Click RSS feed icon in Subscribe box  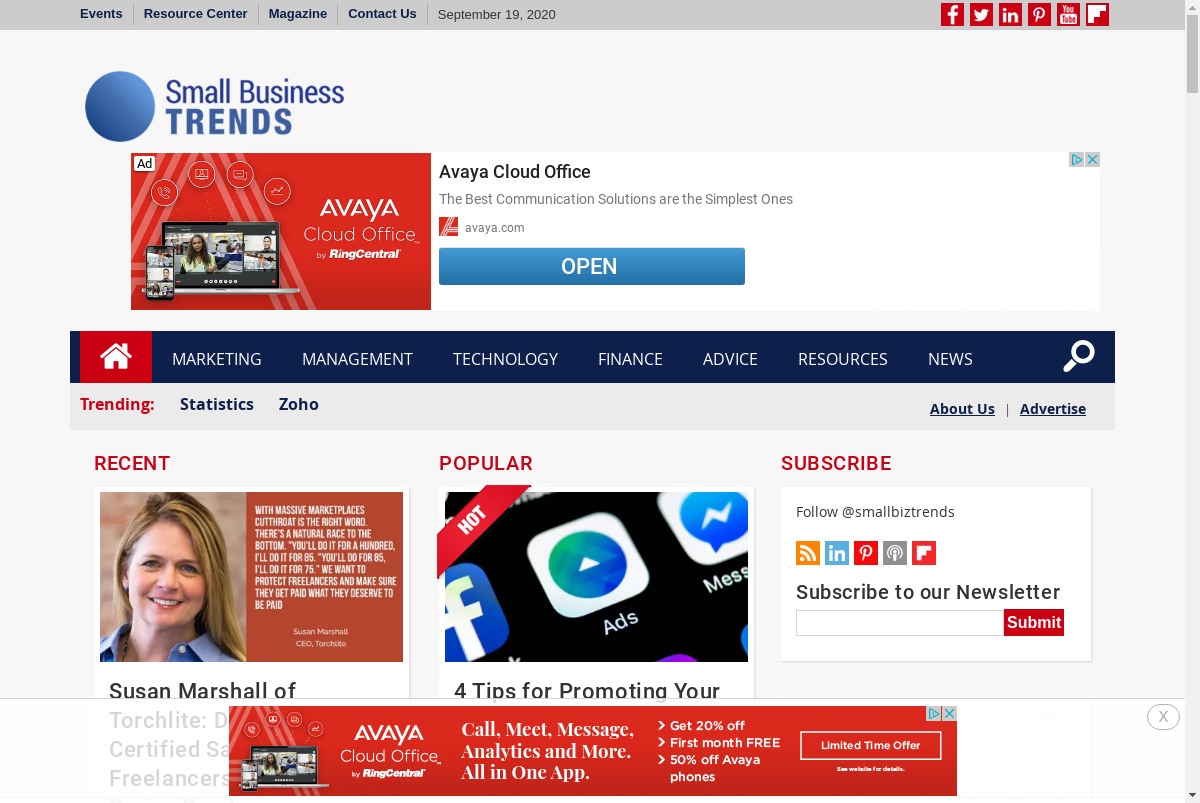pos(808,553)
